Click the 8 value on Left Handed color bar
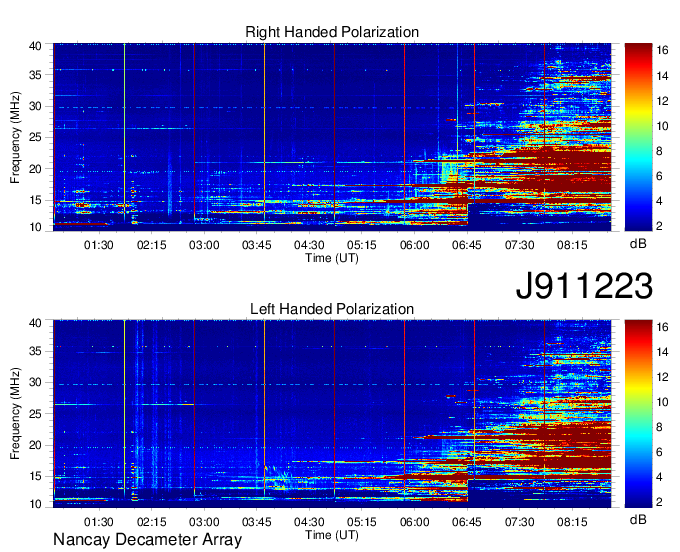The image size is (680, 552). tap(660, 428)
